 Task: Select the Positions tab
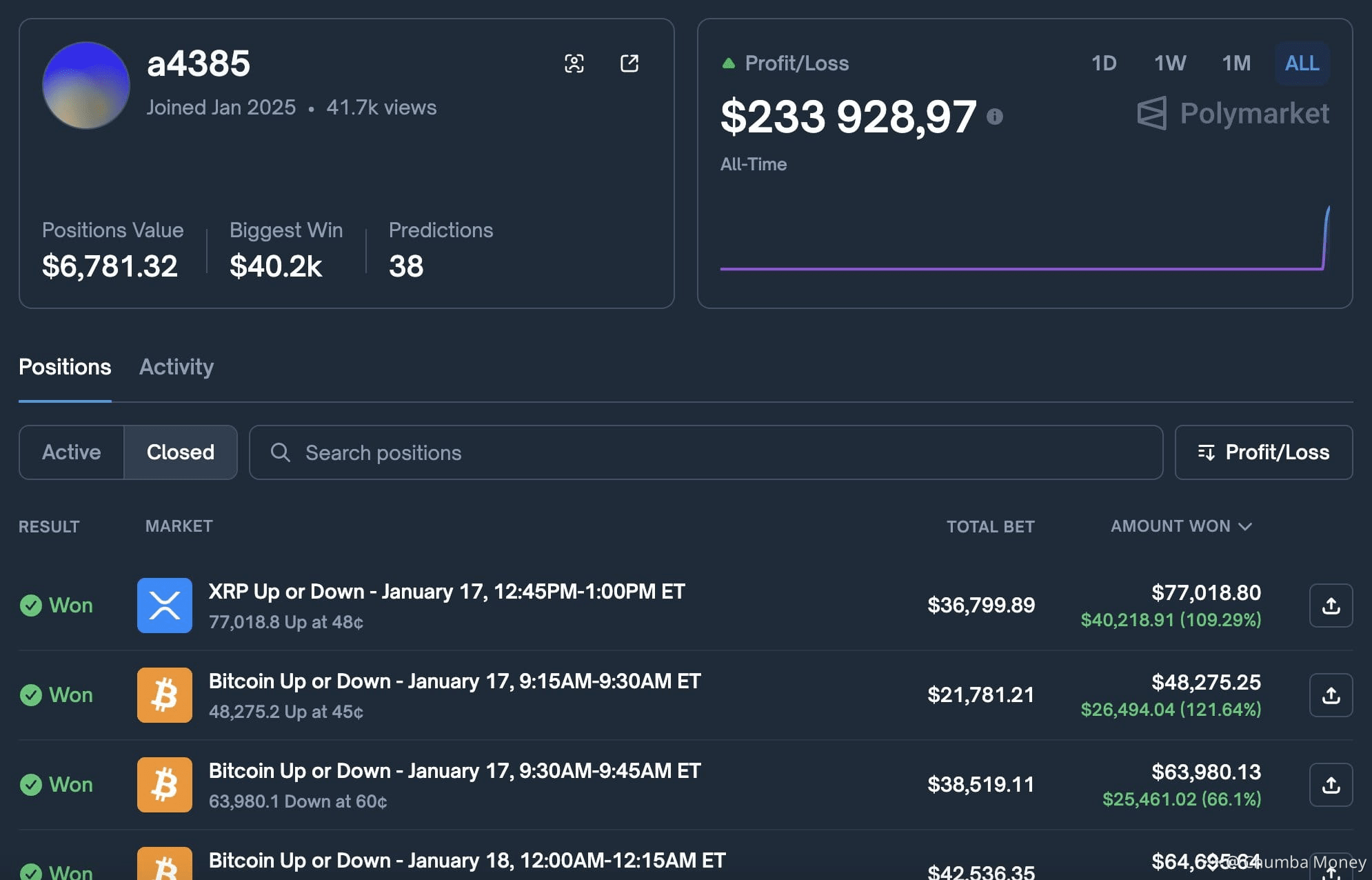coord(64,367)
